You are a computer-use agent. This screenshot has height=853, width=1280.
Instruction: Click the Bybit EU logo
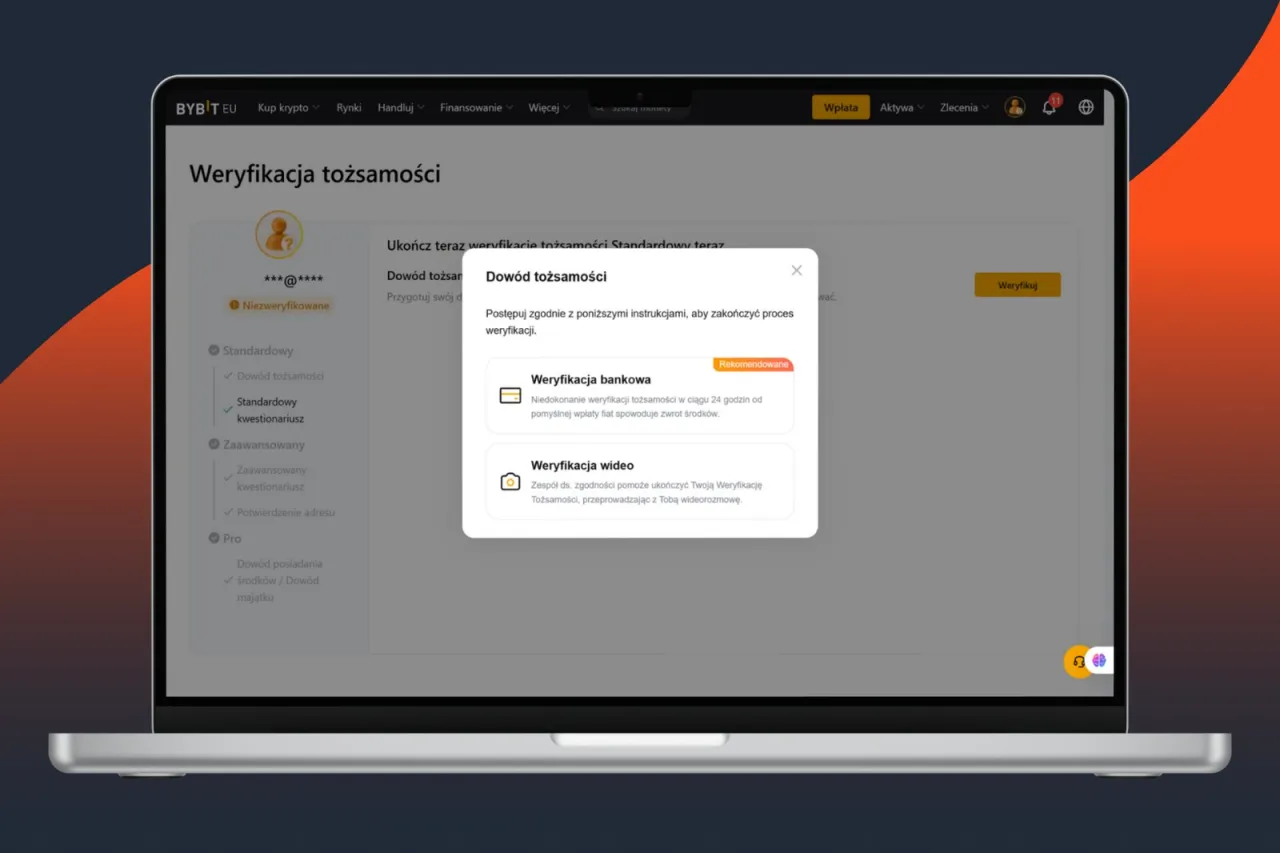coord(206,108)
